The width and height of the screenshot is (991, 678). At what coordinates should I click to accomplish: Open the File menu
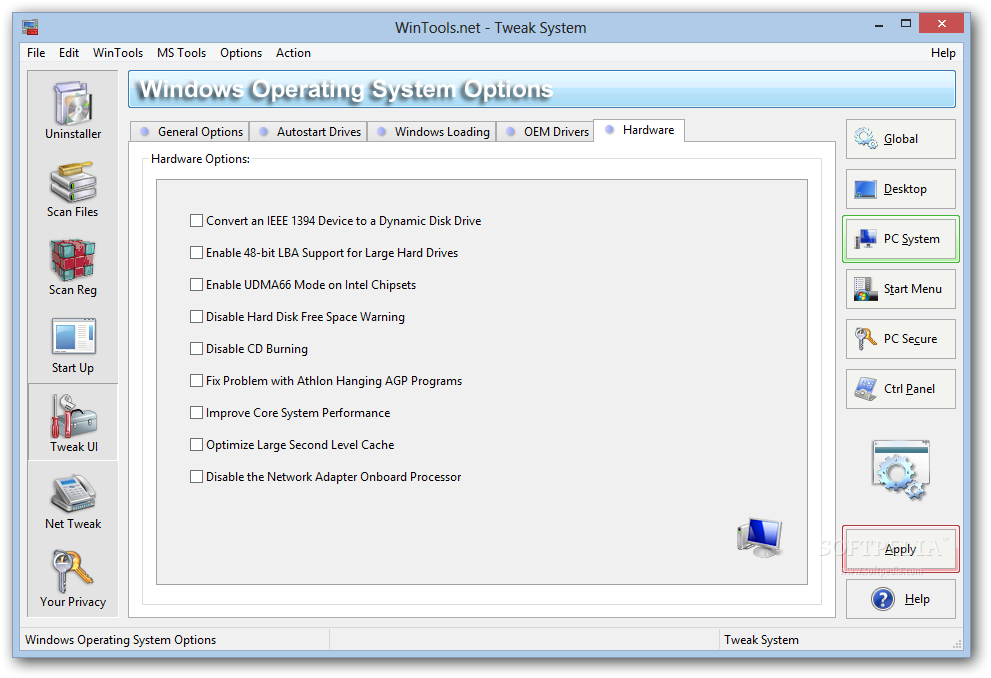pos(36,53)
